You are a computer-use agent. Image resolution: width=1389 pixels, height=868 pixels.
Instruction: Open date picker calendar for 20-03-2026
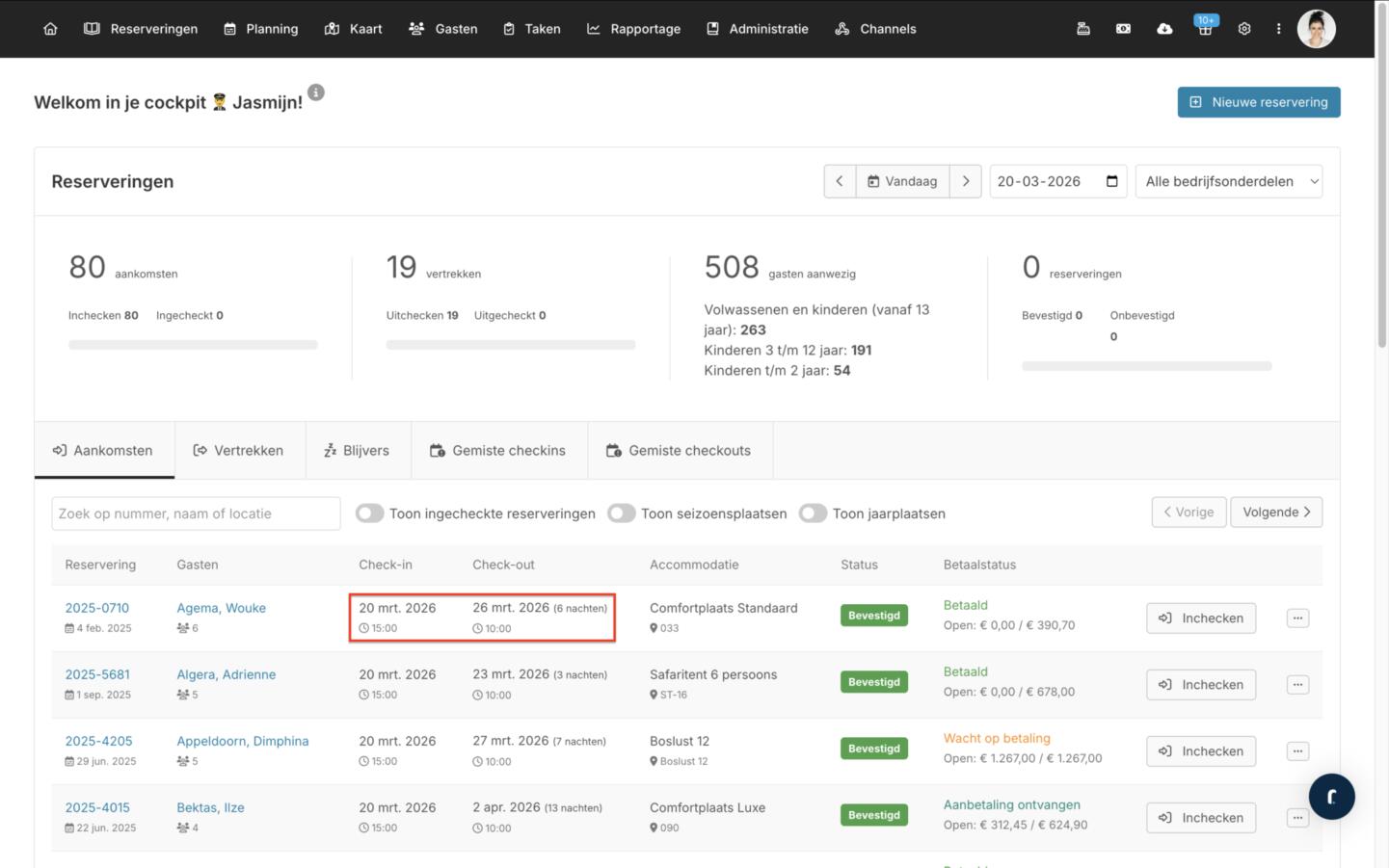coord(1111,181)
